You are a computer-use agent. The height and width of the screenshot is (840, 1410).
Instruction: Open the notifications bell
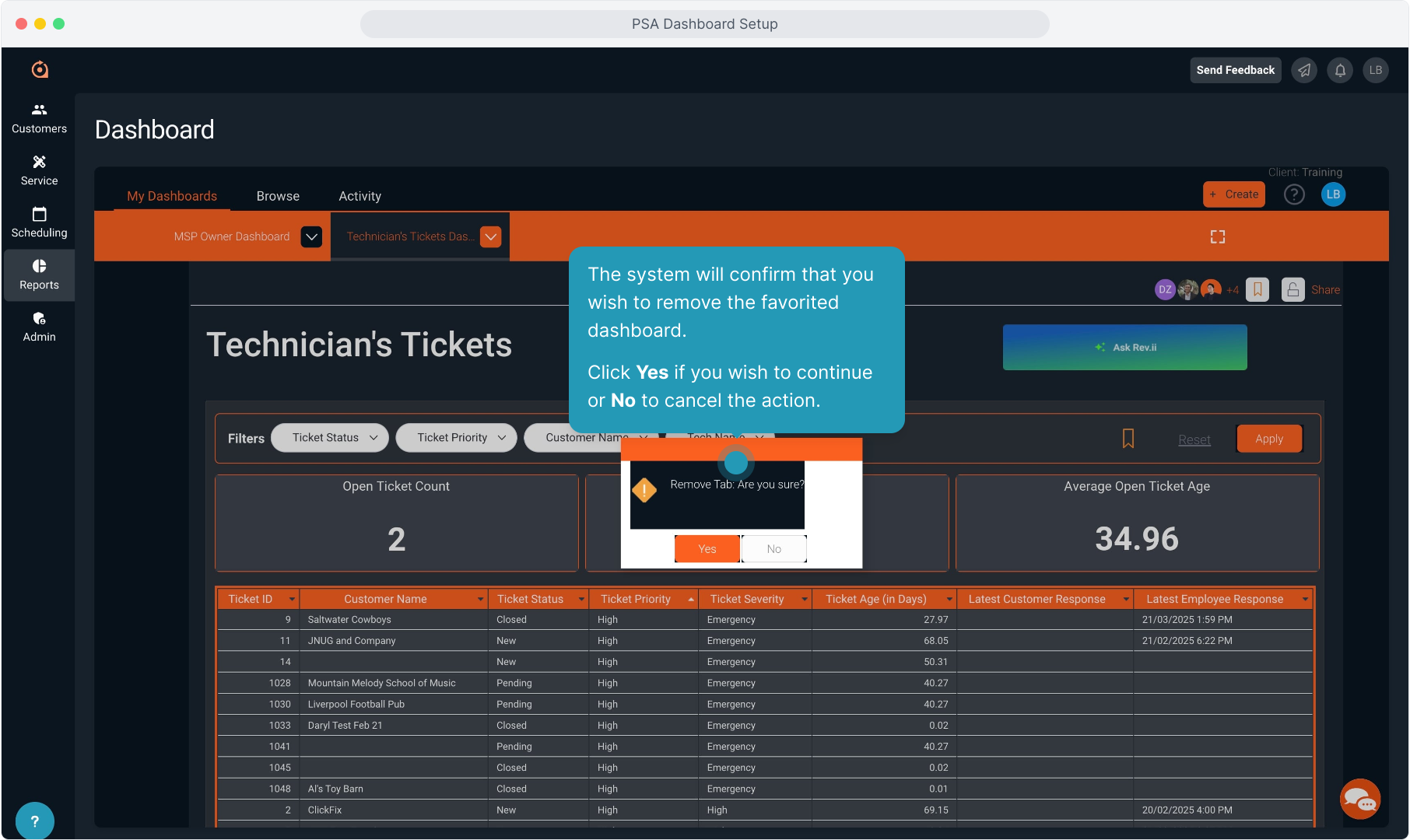pos(1340,70)
